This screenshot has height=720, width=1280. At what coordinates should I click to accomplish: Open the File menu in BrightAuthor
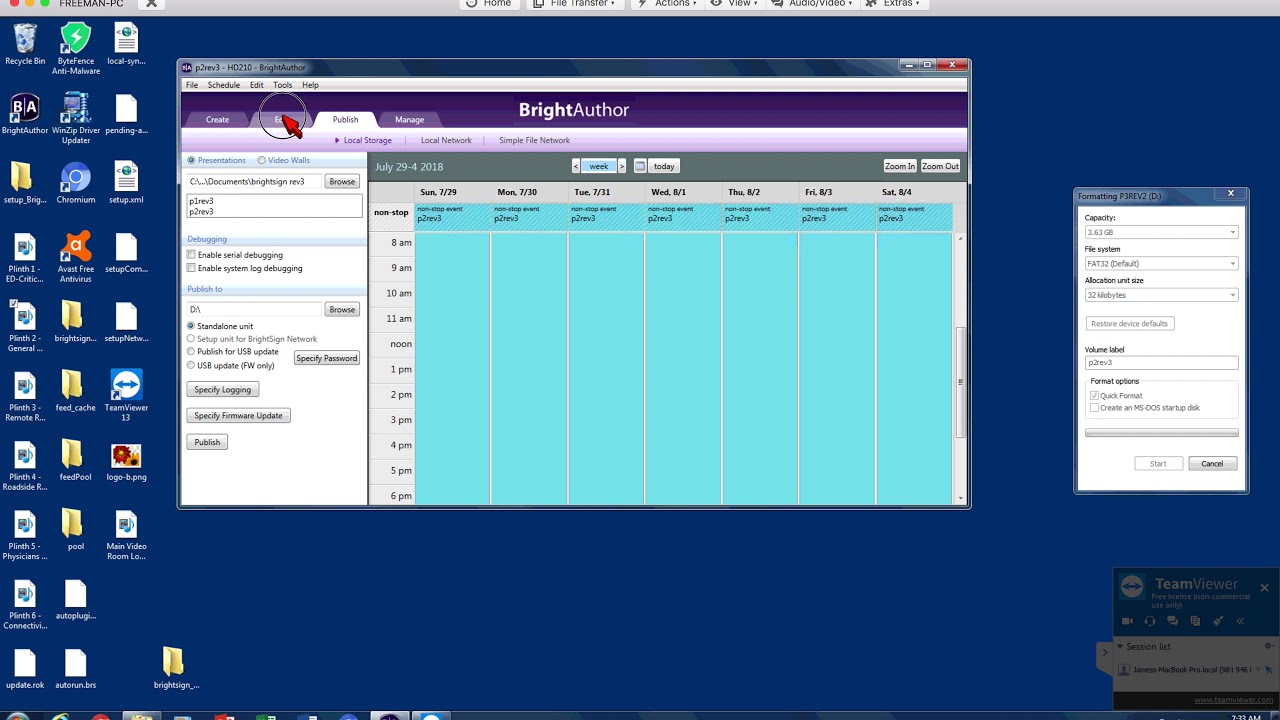pos(192,85)
